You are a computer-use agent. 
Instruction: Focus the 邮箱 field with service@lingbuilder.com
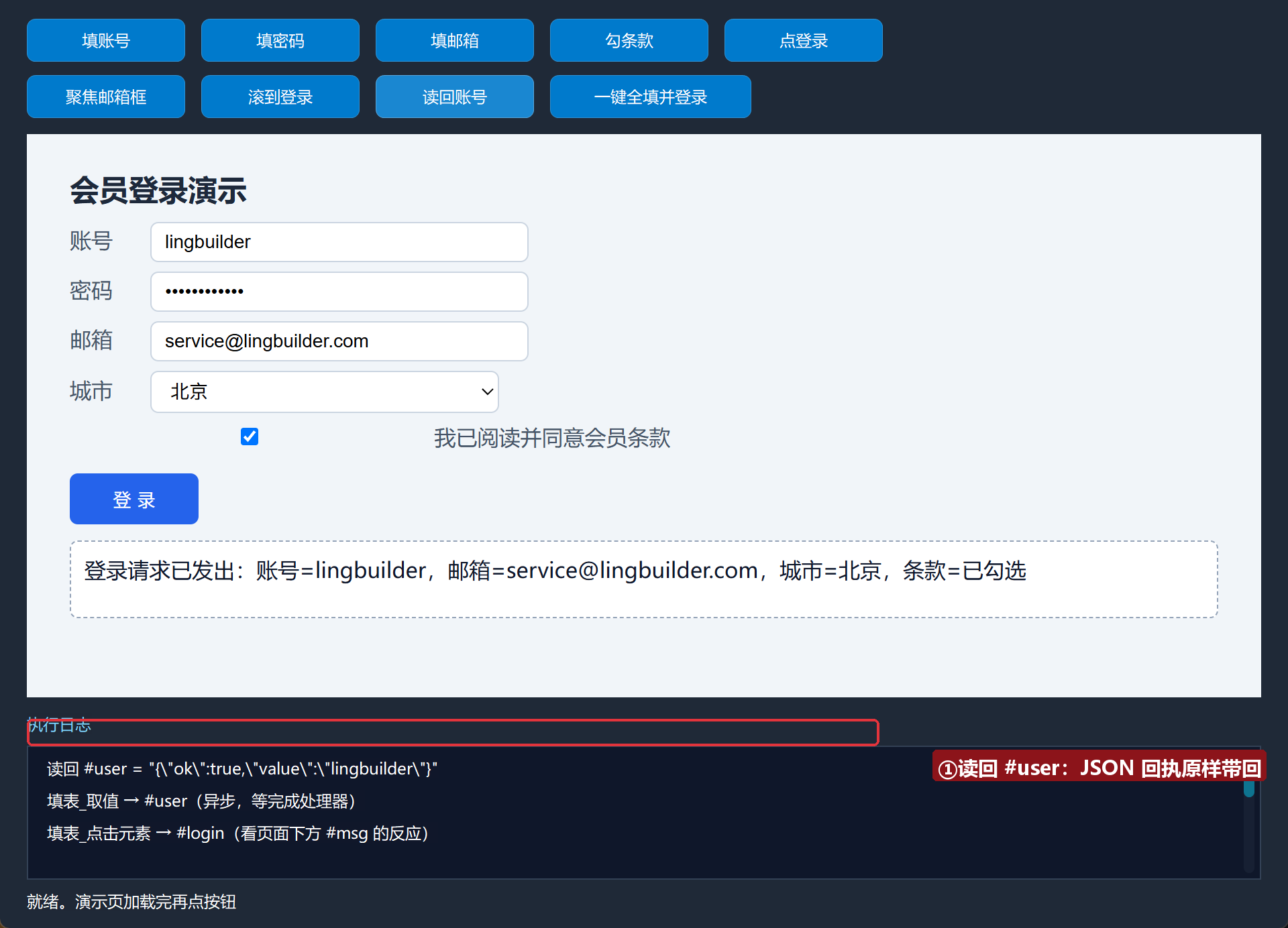click(x=339, y=341)
